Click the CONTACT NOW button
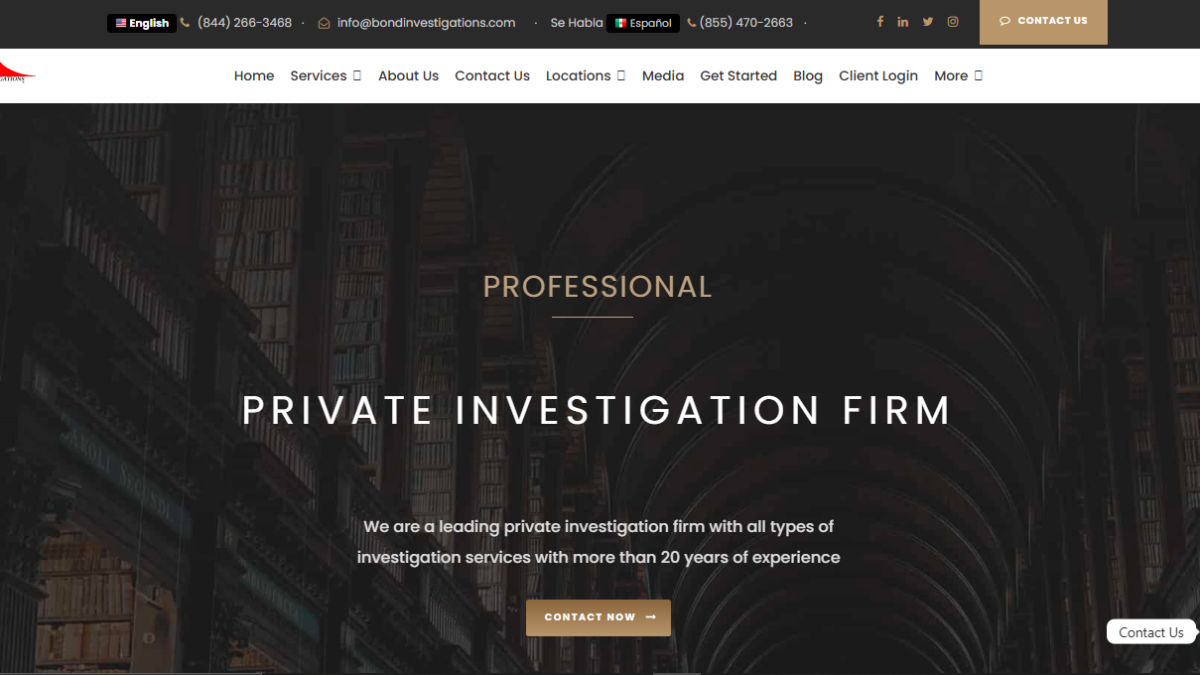Viewport: 1200px width, 675px height. click(x=598, y=617)
